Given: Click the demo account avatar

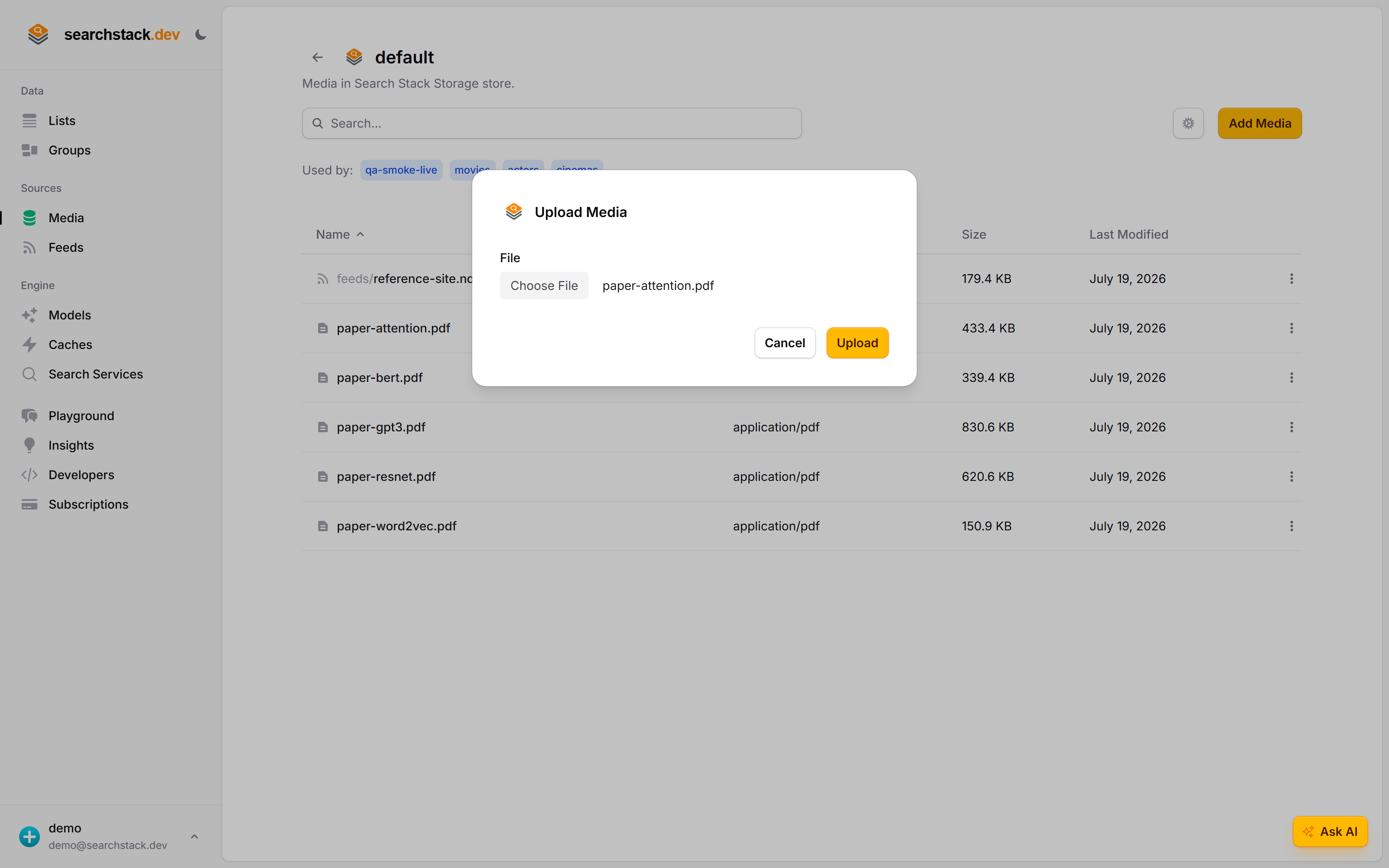Looking at the screenshot, I should 29,836.
